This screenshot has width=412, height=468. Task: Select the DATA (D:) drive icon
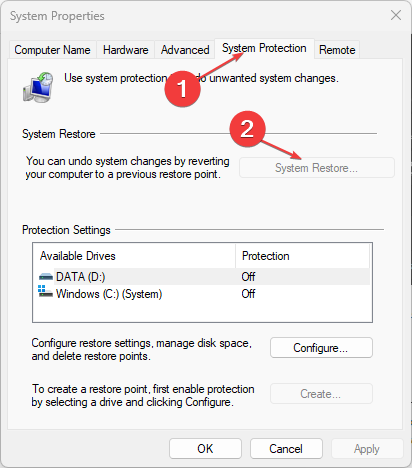point(46,277)
